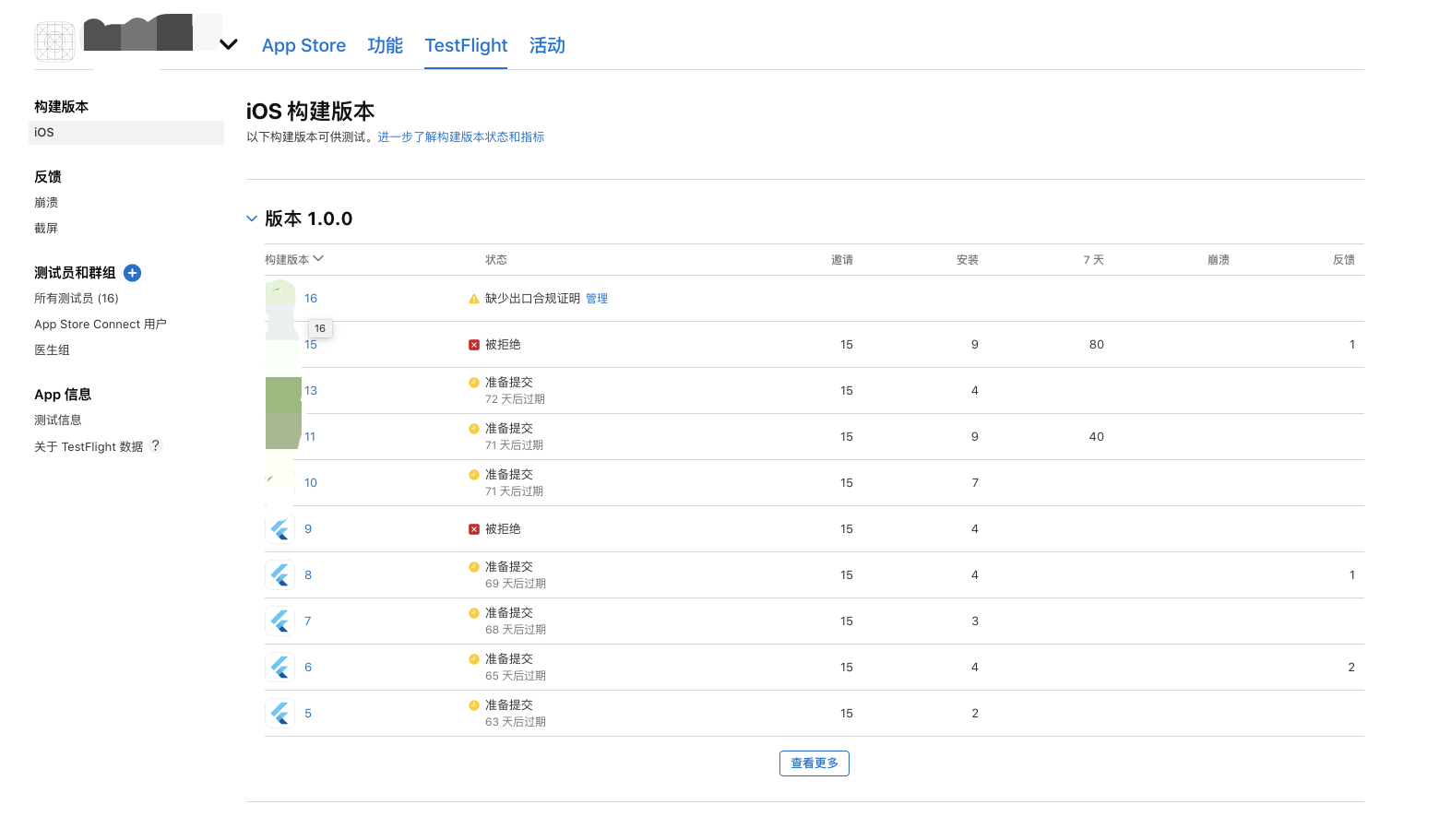The image size is (1451, 840).
Task: Click the 7-day value 40 for build 11
Action: click(x=1097, y=437)
